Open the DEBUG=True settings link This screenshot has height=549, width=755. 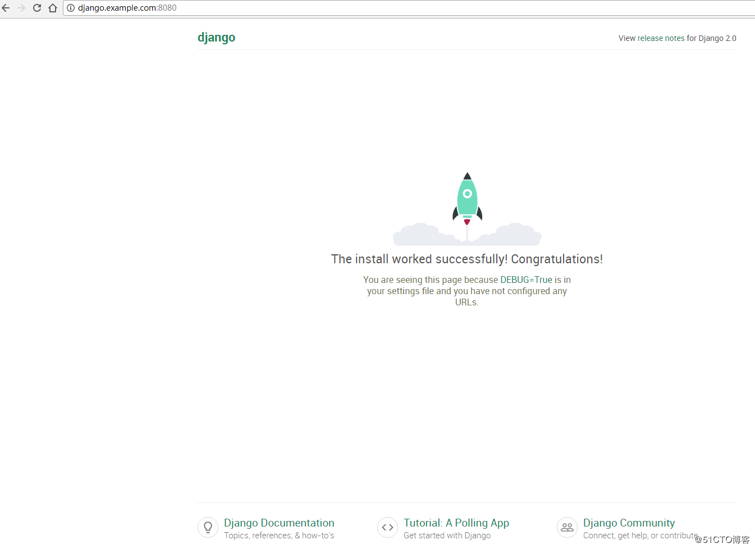click(526, 280)
